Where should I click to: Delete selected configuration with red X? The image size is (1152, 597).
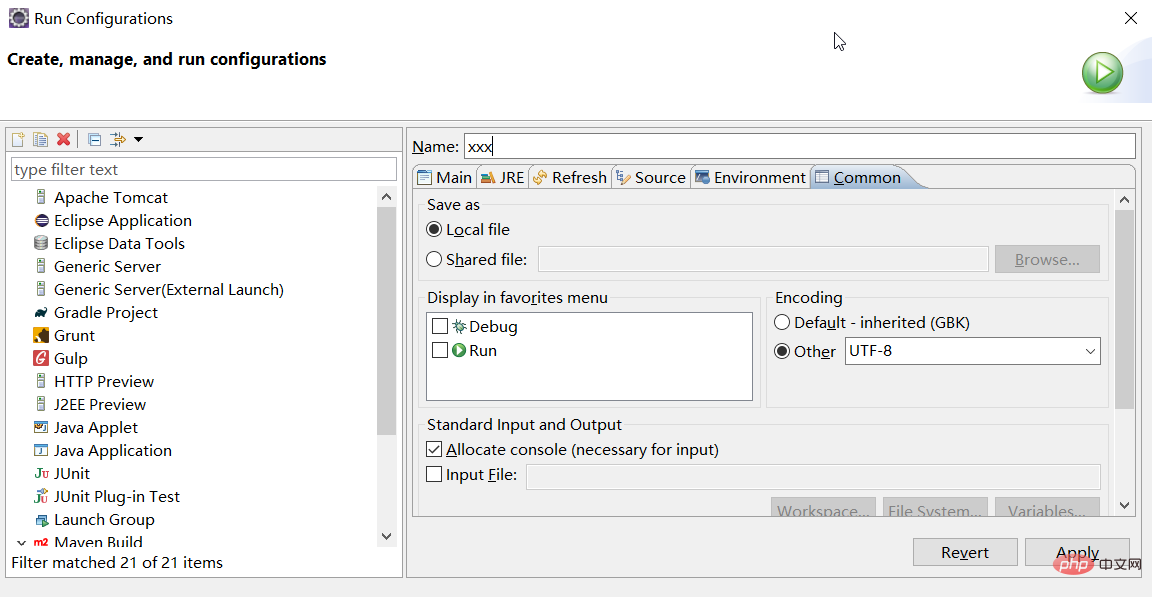point(64,140)
